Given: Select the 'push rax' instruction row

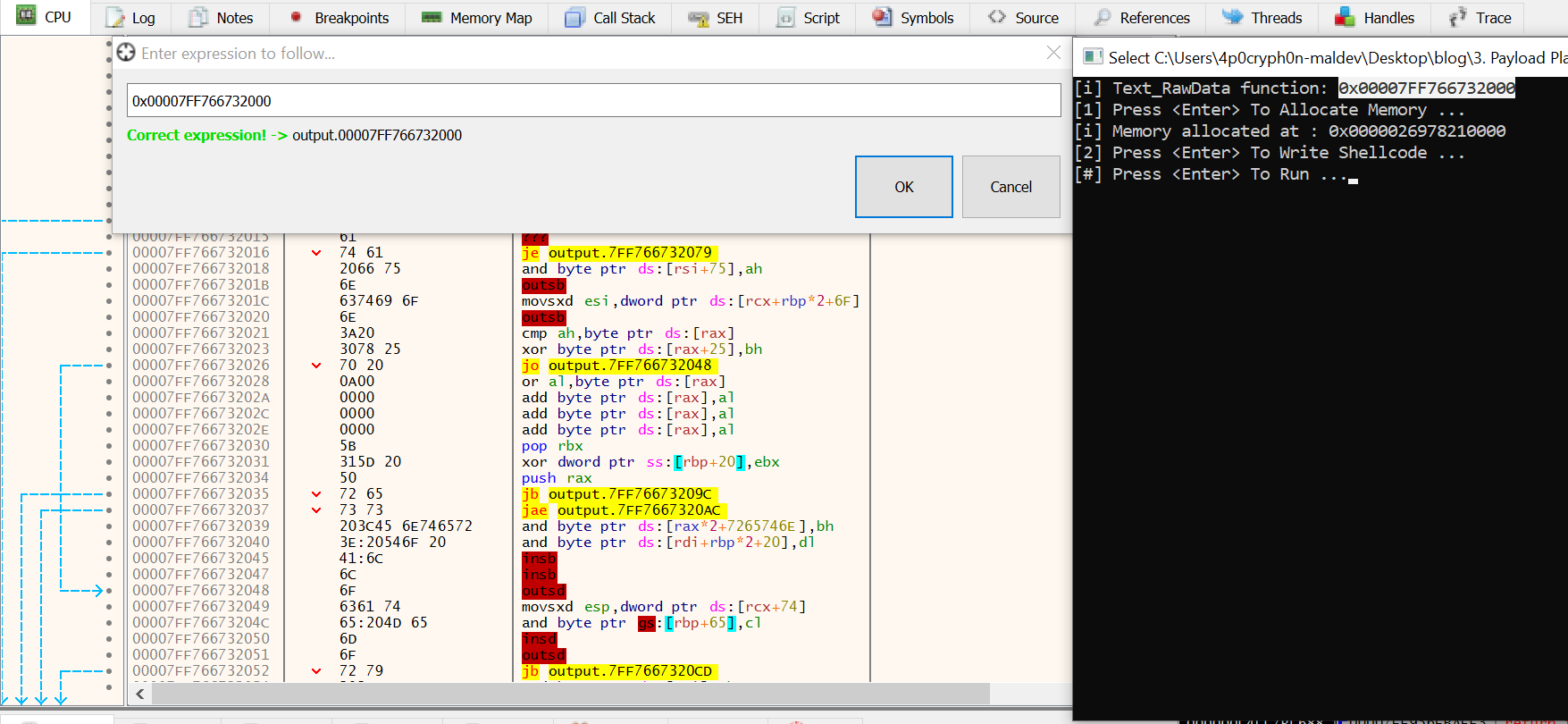Looking at the screenshot, I should click(500, 478).
